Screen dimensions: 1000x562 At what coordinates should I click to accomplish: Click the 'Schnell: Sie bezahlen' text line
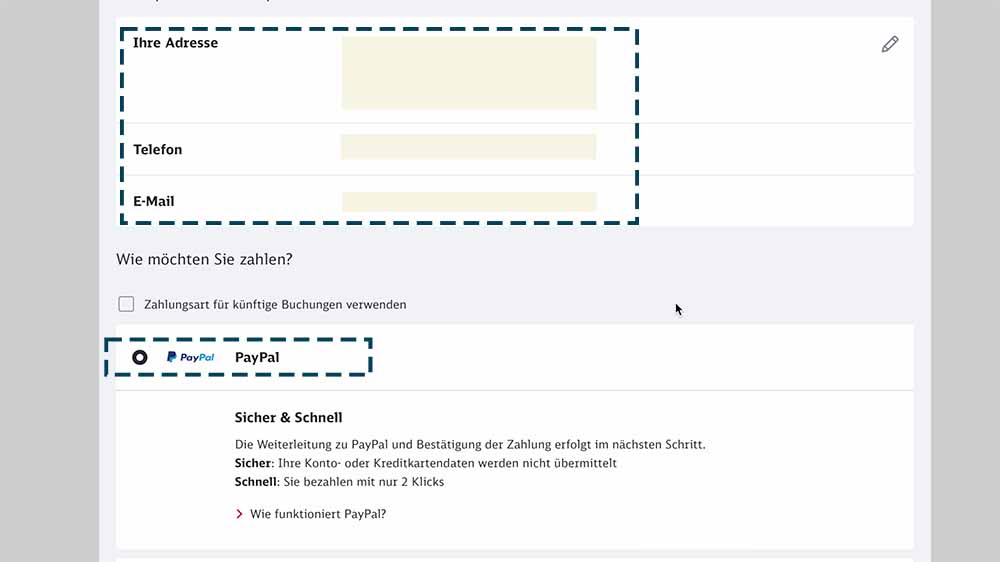tap(339, 481)
